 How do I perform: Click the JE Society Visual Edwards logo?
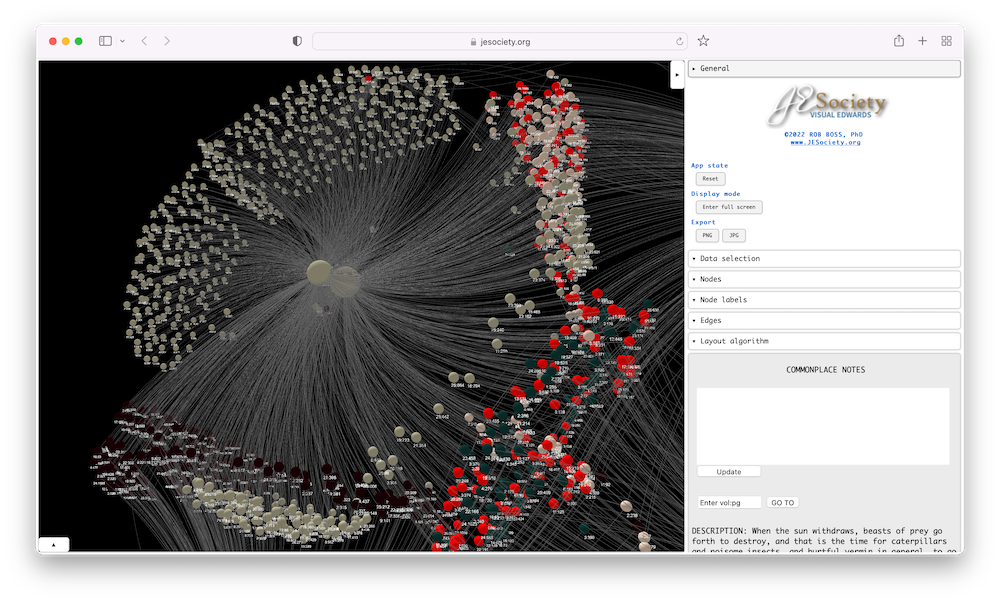tap(827, 105)
